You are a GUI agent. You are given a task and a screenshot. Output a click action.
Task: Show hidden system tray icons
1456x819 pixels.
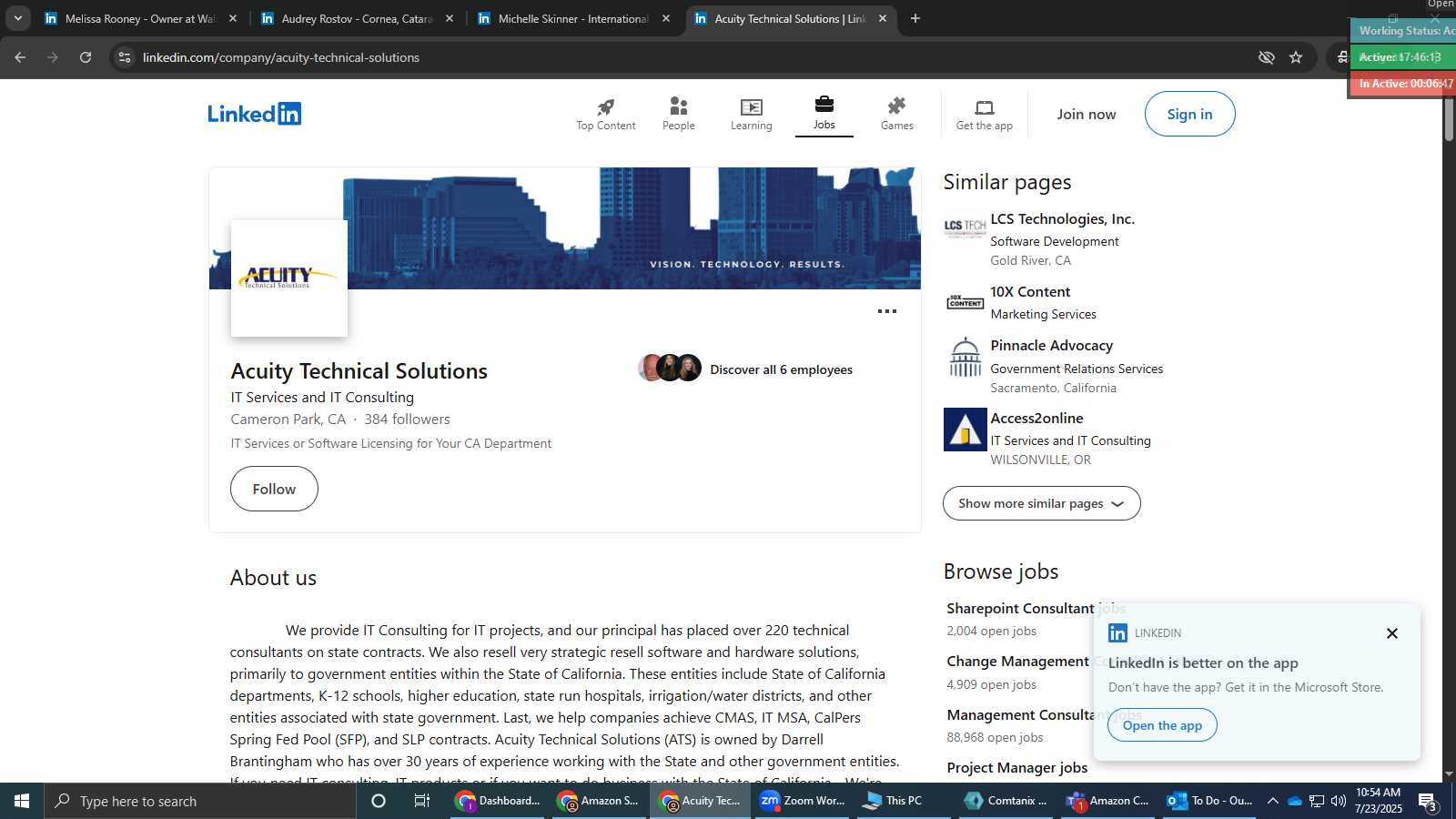click(1273, 801)
